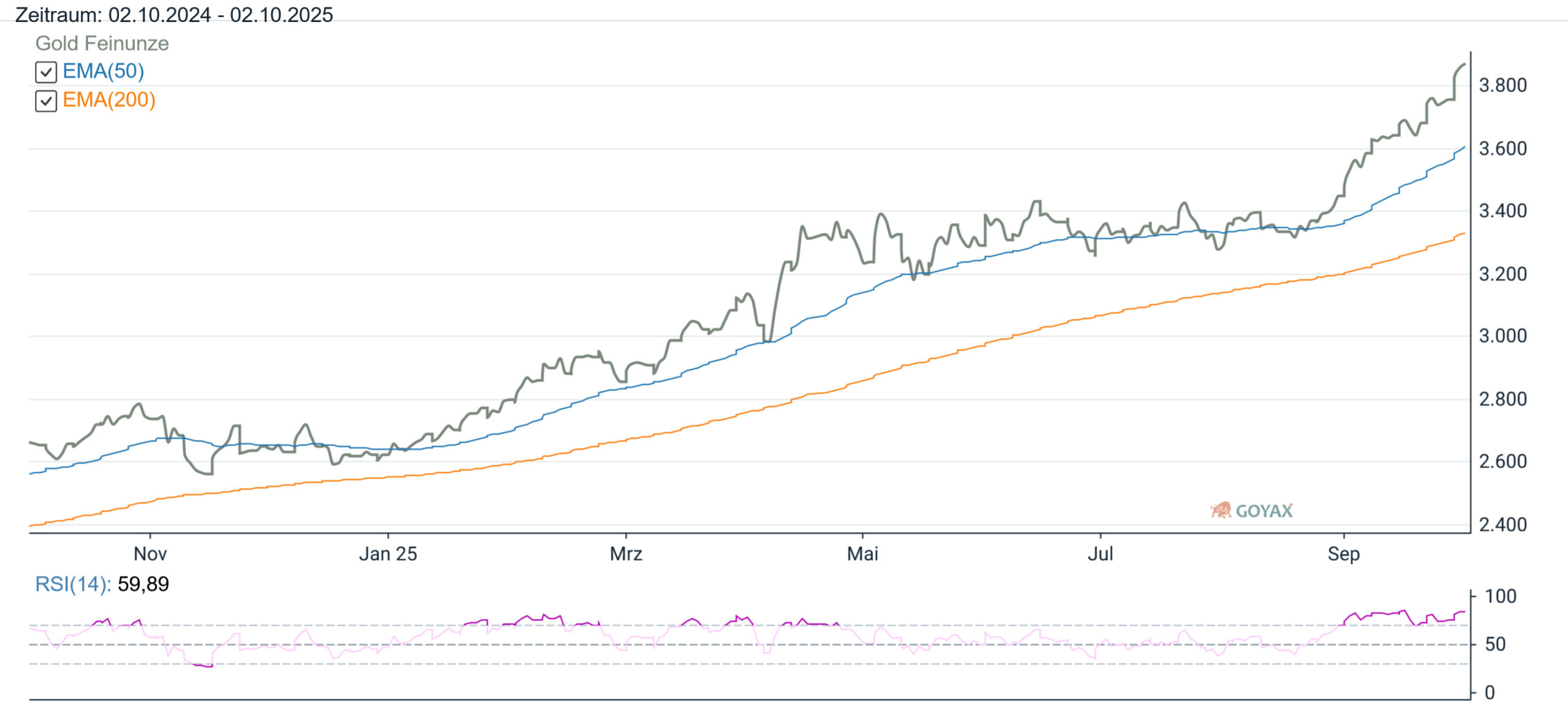This screenshot has height=706, width=1568.
Task: Click the Gold Feinunze chart title
Action: click(102, 44)
